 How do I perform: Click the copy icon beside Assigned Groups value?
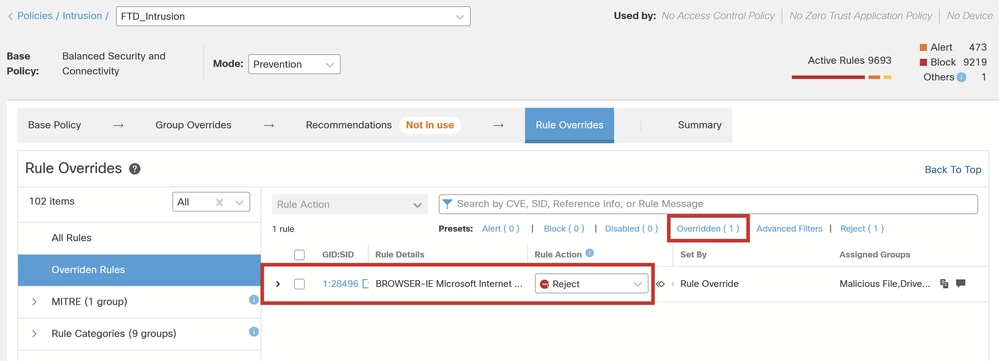pos(945,283)
